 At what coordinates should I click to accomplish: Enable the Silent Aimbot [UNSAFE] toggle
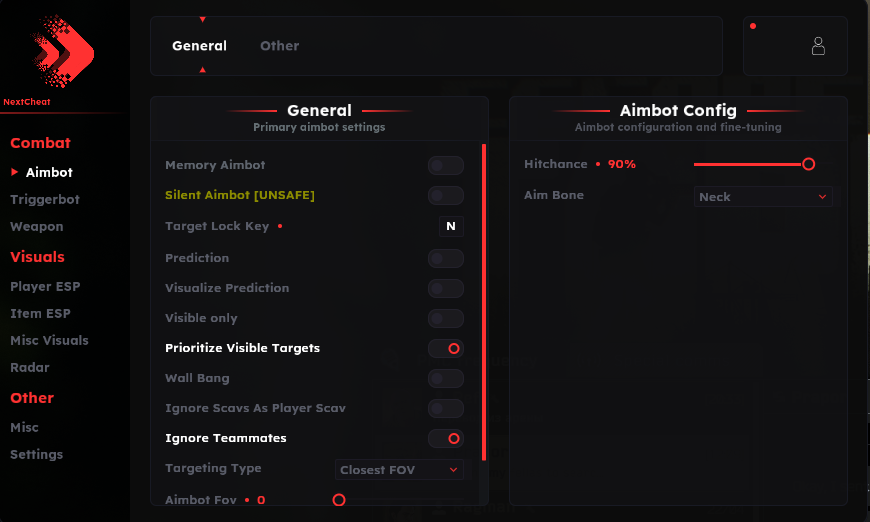[445, 196]
